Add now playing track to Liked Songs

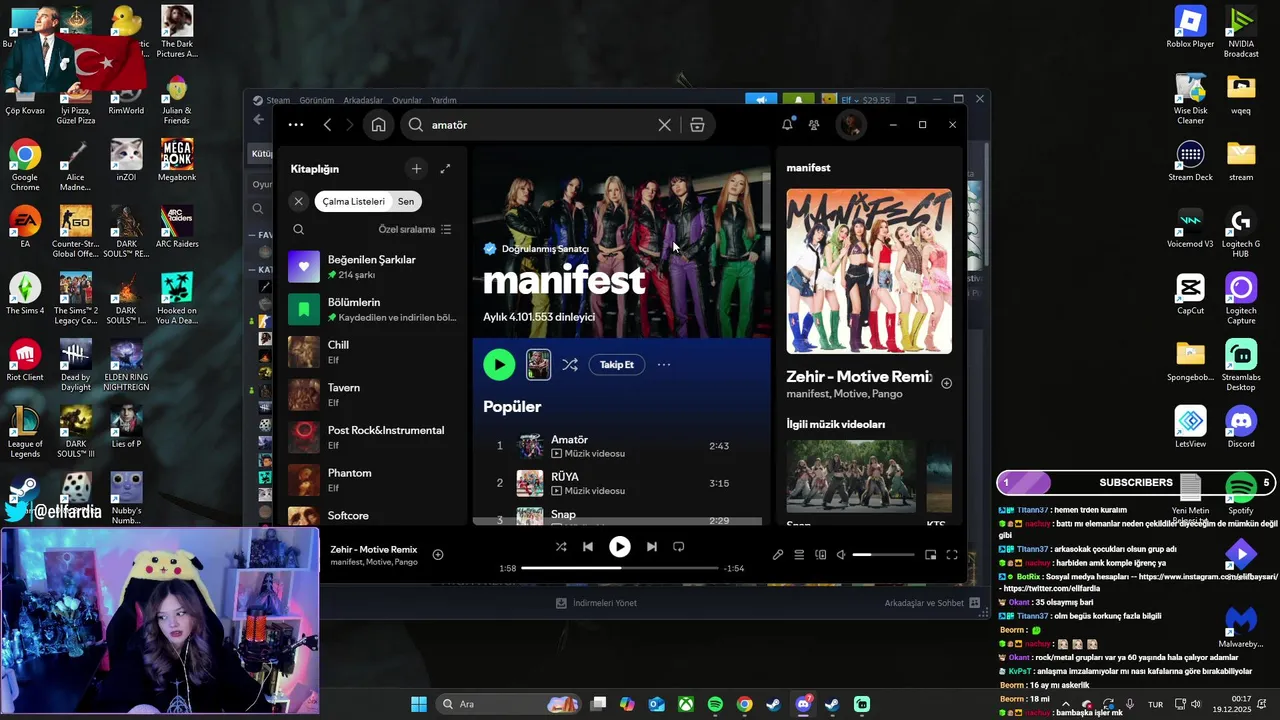pos(437,554)
